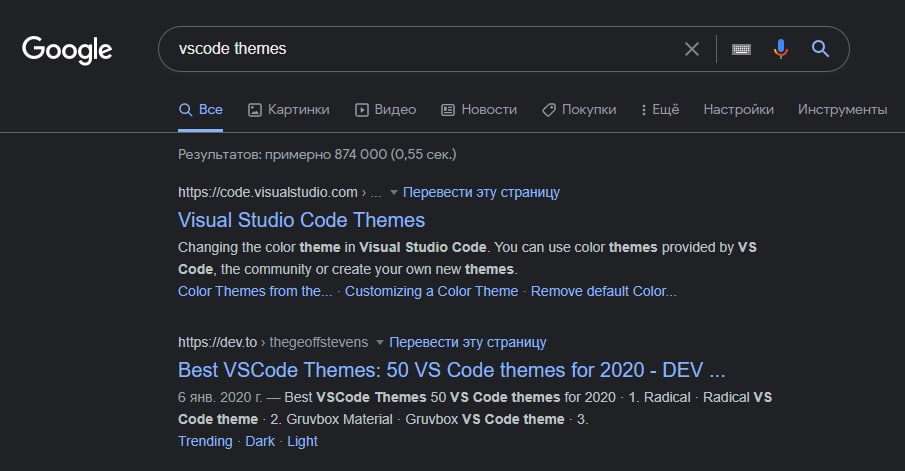Open Настройки

click(738, 109)
